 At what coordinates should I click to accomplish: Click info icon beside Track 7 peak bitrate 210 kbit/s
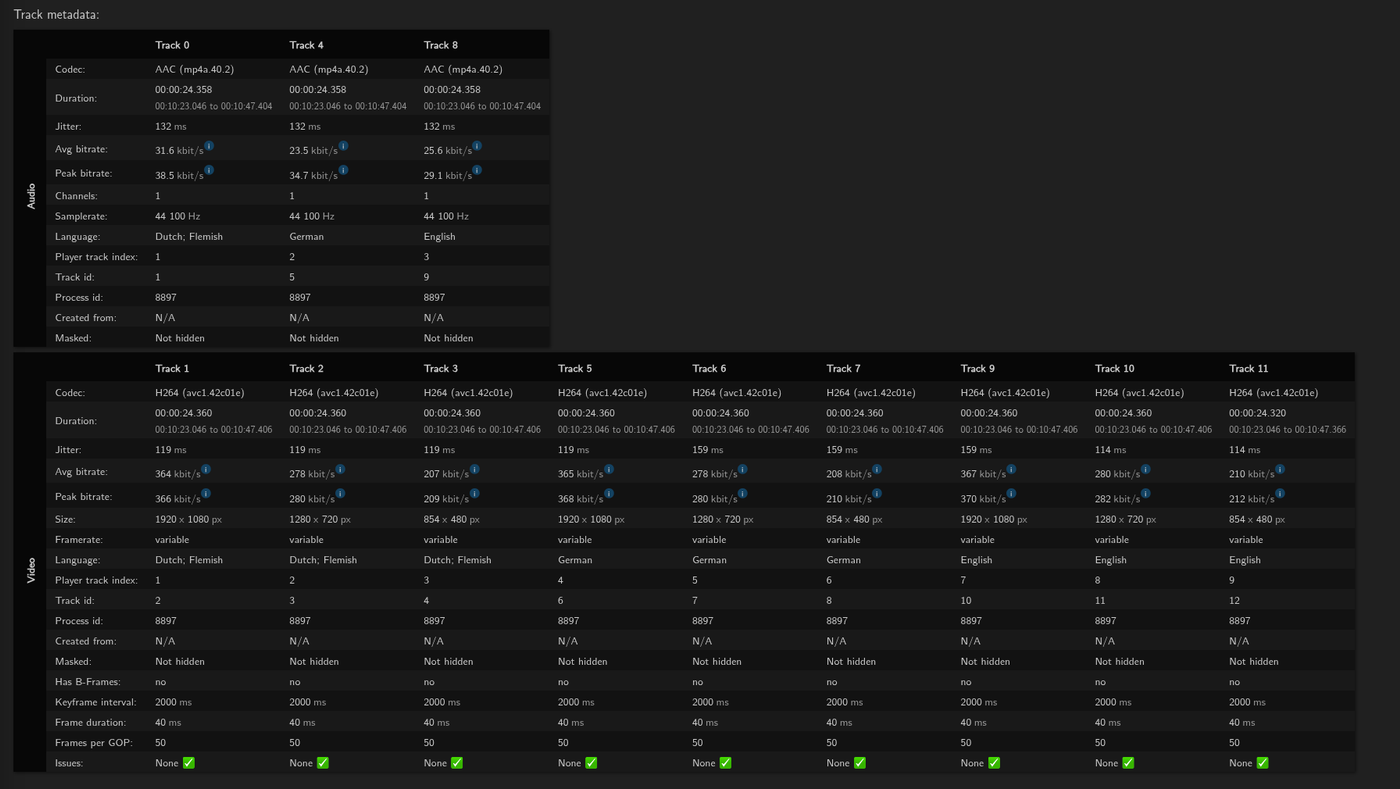[x=877, y=493]
